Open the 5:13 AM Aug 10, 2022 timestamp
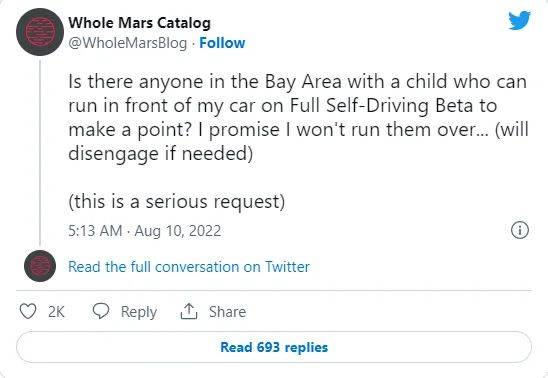This screenshot has height=378, width=548. click(x=144, y=231)
